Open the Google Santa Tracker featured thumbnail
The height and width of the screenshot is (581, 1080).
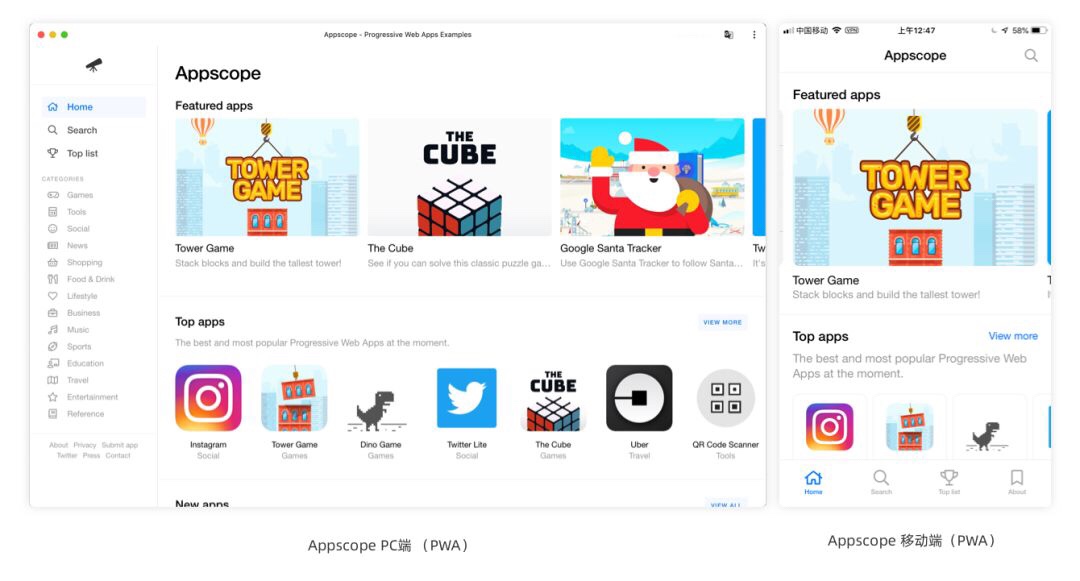tap(652, 177)
